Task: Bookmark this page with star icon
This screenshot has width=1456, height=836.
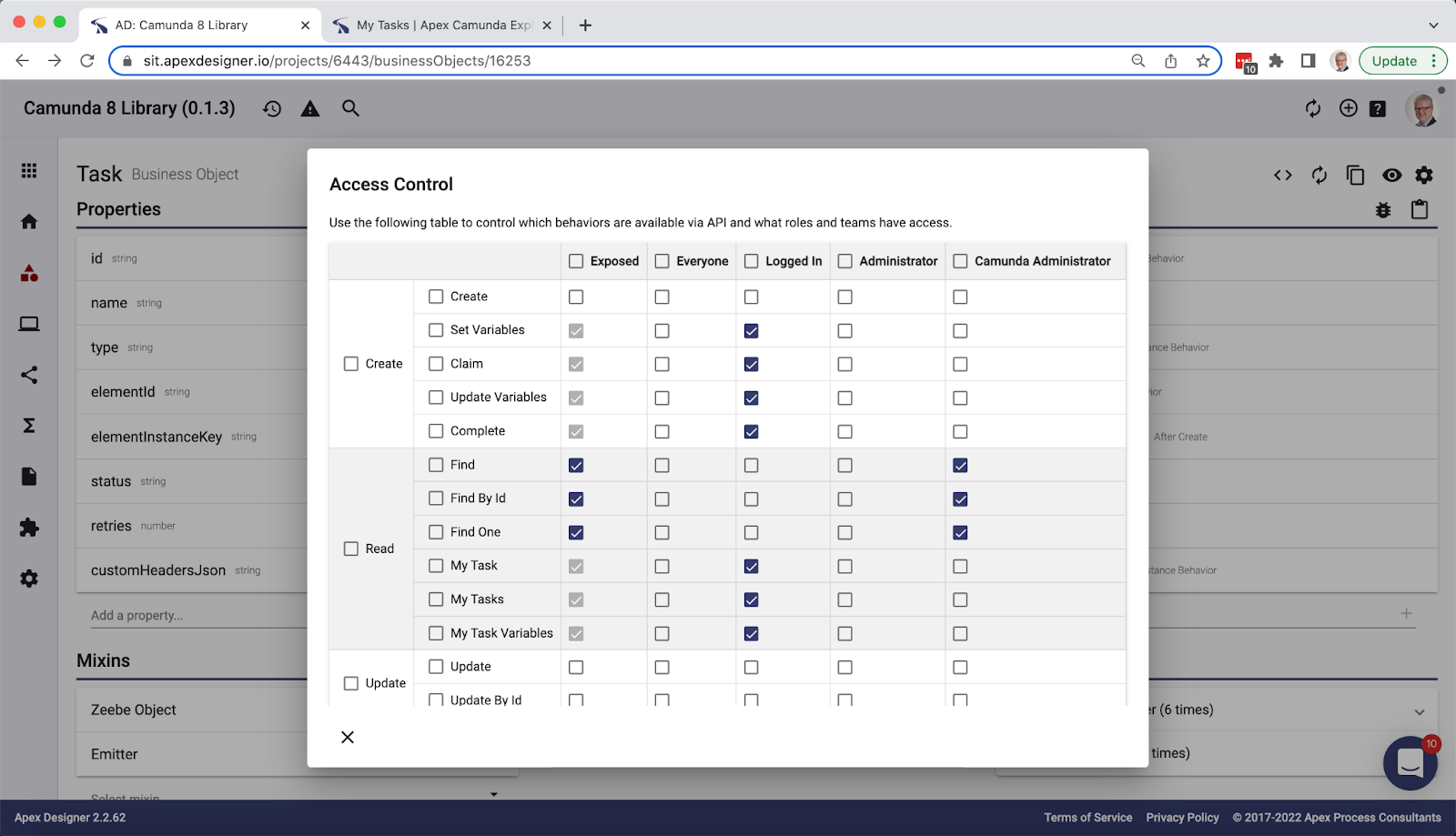Action: pos(1203,61)
